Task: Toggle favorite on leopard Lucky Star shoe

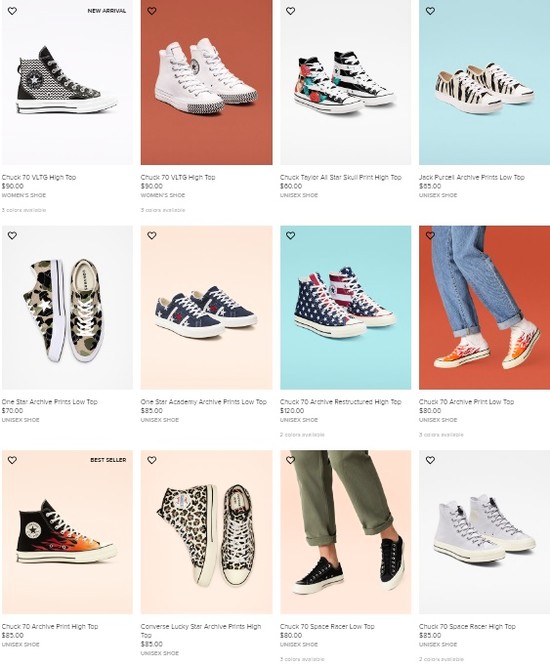Action: [x=152, y=460]
